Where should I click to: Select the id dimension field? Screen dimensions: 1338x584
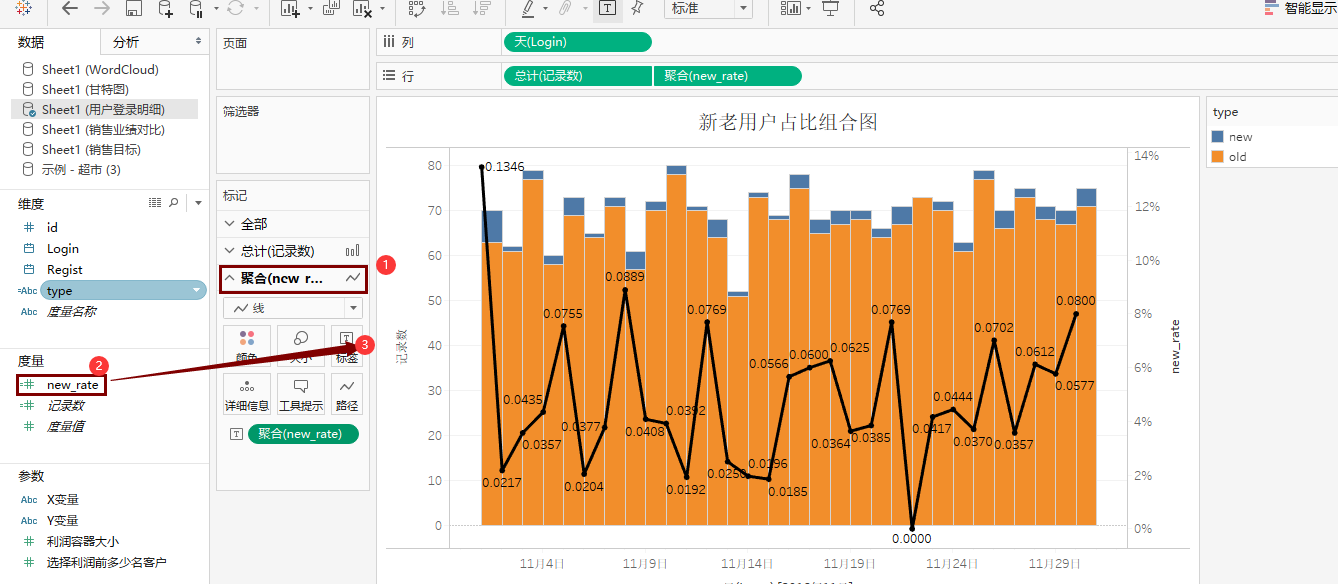click(x=52, y=228)
